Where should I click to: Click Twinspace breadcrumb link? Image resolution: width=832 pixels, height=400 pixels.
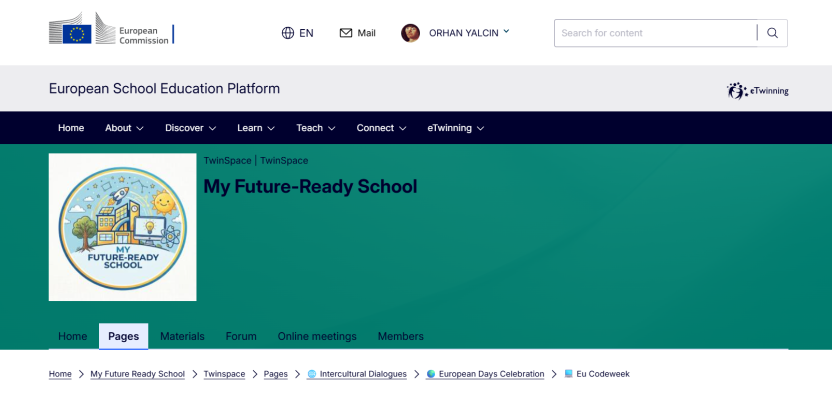click(224, 374)
